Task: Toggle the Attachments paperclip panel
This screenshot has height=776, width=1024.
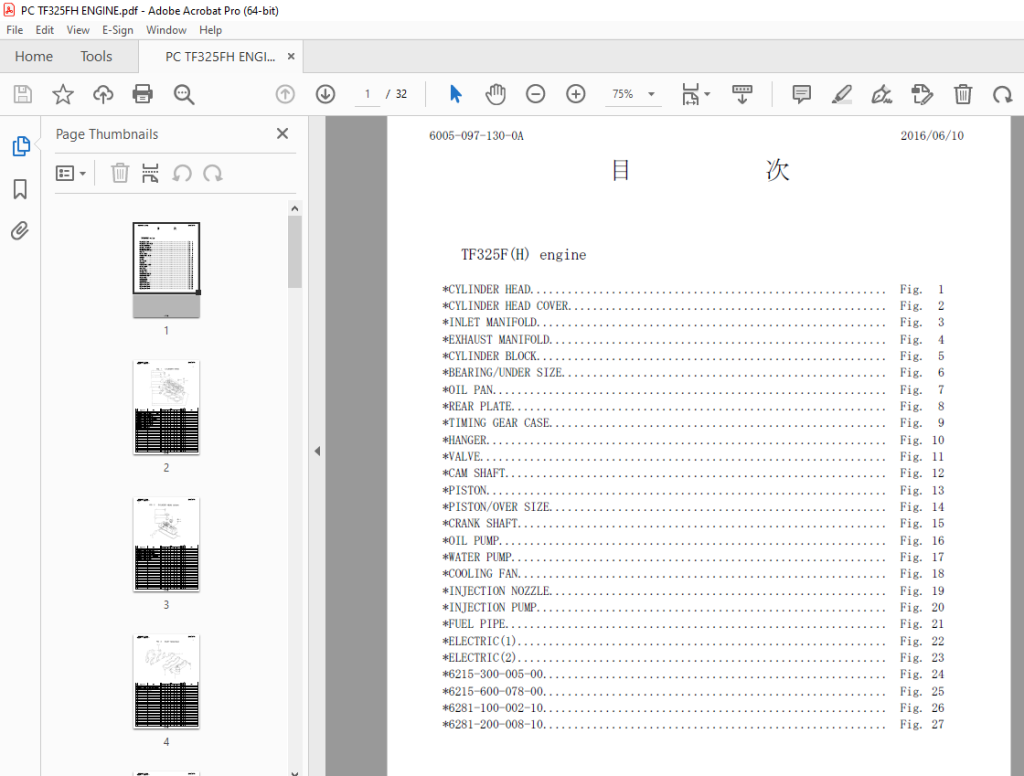Action: 20,231
